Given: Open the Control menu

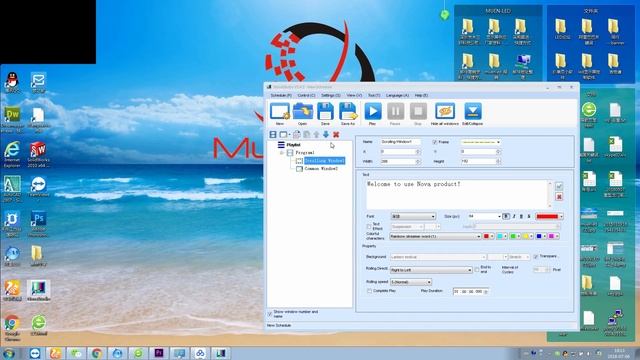Looking at the screenshot, I should pos(306,95).
